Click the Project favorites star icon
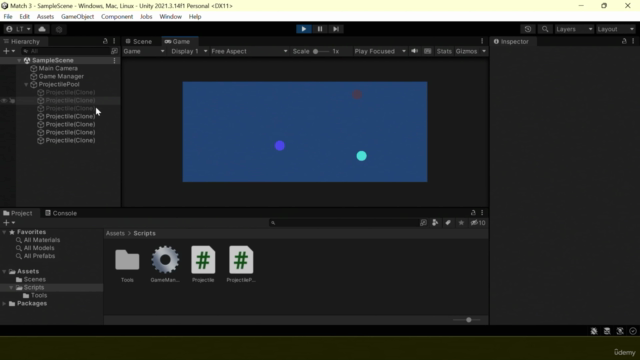The height and width of the screenshot is (360, 640). coord(461,223)
